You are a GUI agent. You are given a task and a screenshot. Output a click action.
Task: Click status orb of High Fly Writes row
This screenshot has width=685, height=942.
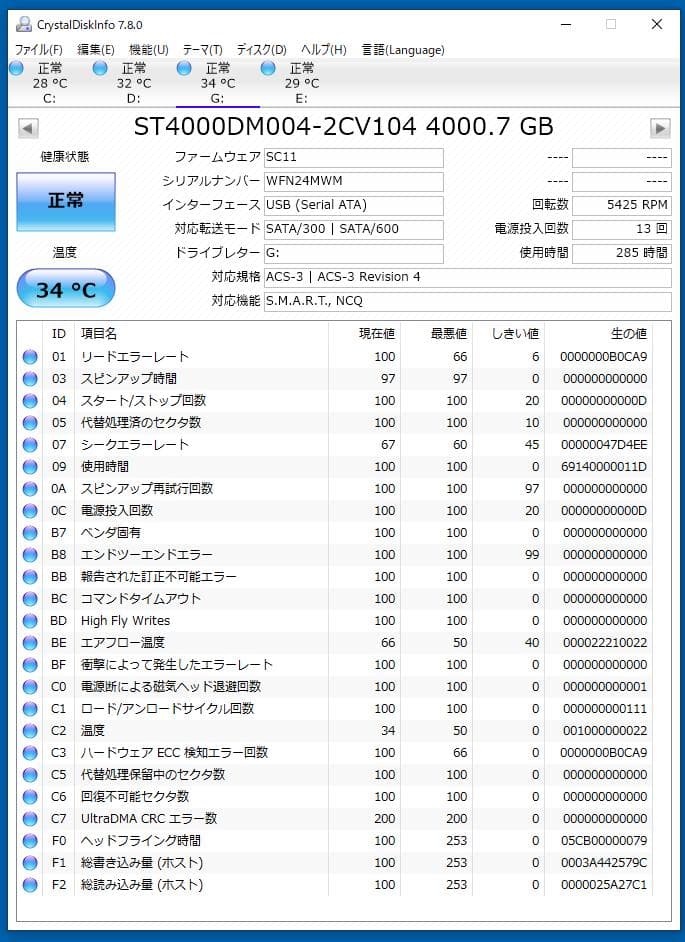[x=30, y=621]
